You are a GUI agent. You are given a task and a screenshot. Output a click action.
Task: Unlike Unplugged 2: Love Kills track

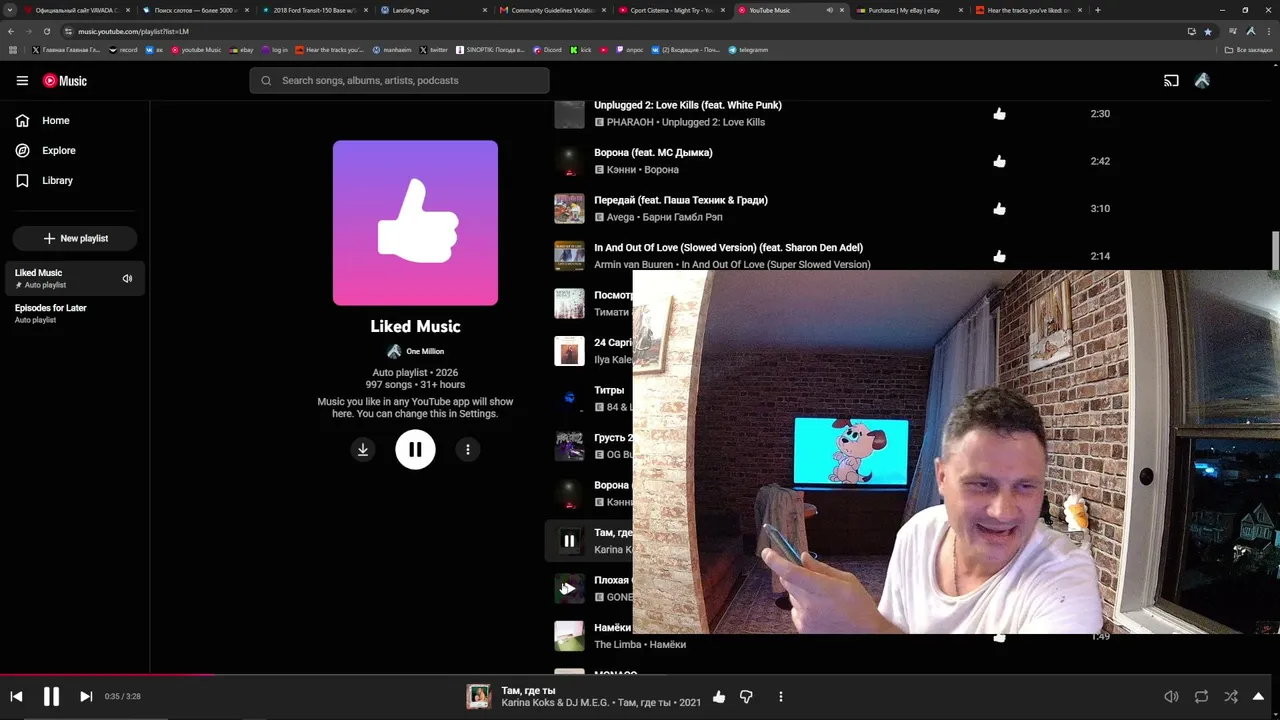click(x=999, y=114)
